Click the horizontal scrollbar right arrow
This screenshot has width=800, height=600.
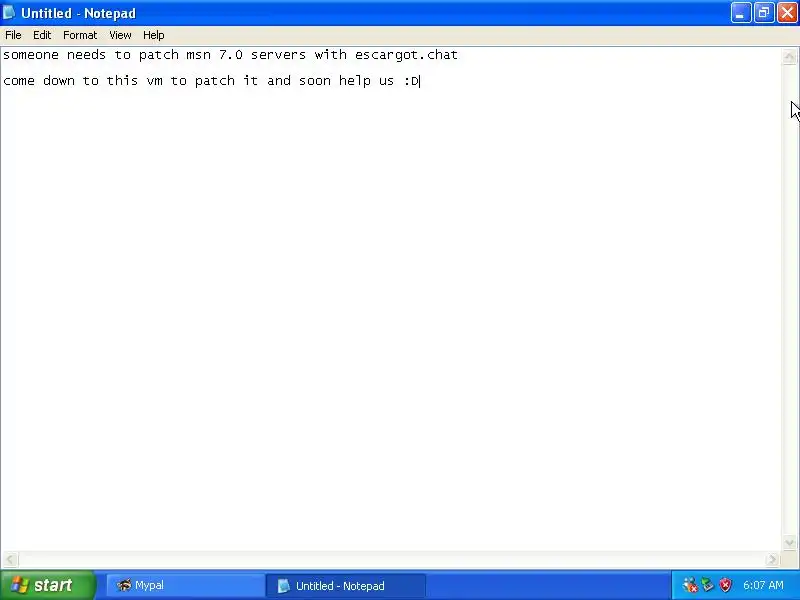pos(772,559)
